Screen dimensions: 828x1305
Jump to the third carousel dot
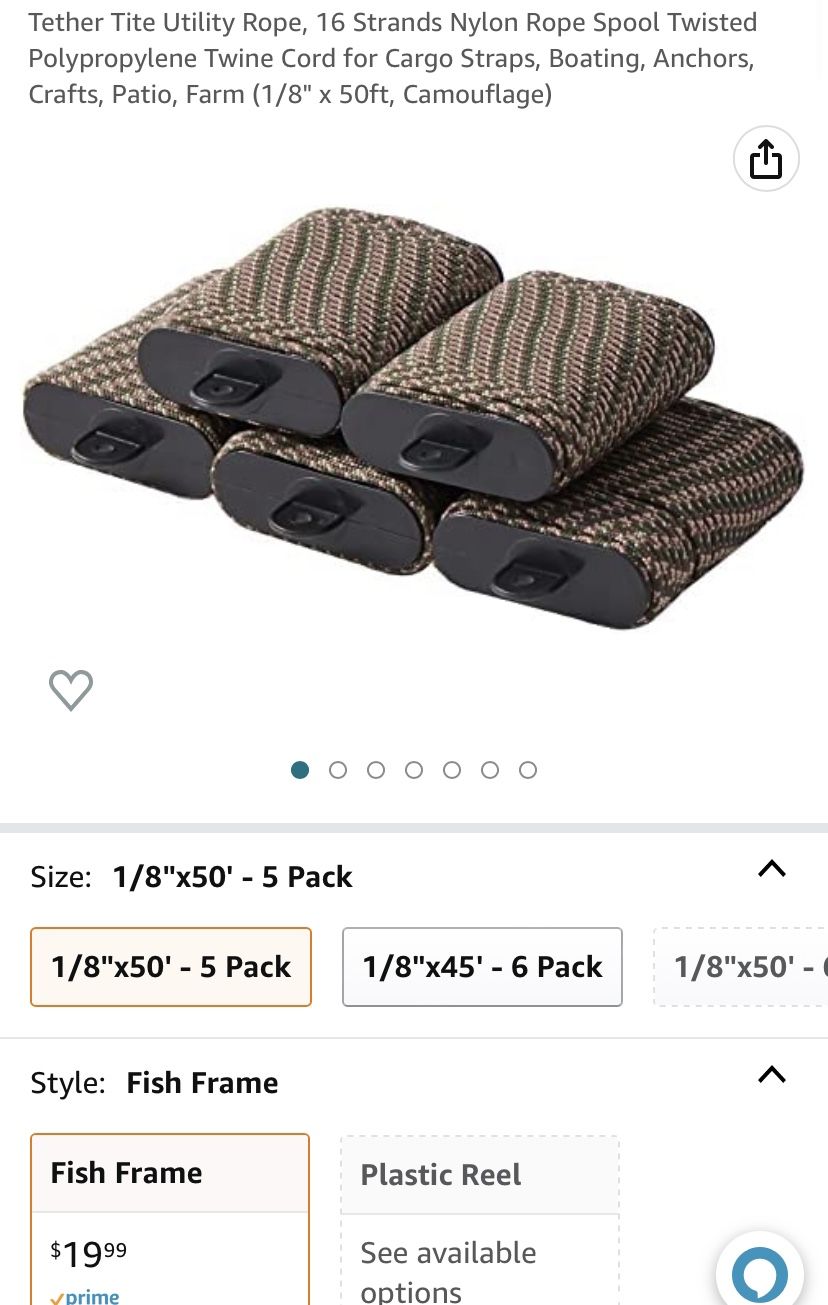[x=376, y=770]
